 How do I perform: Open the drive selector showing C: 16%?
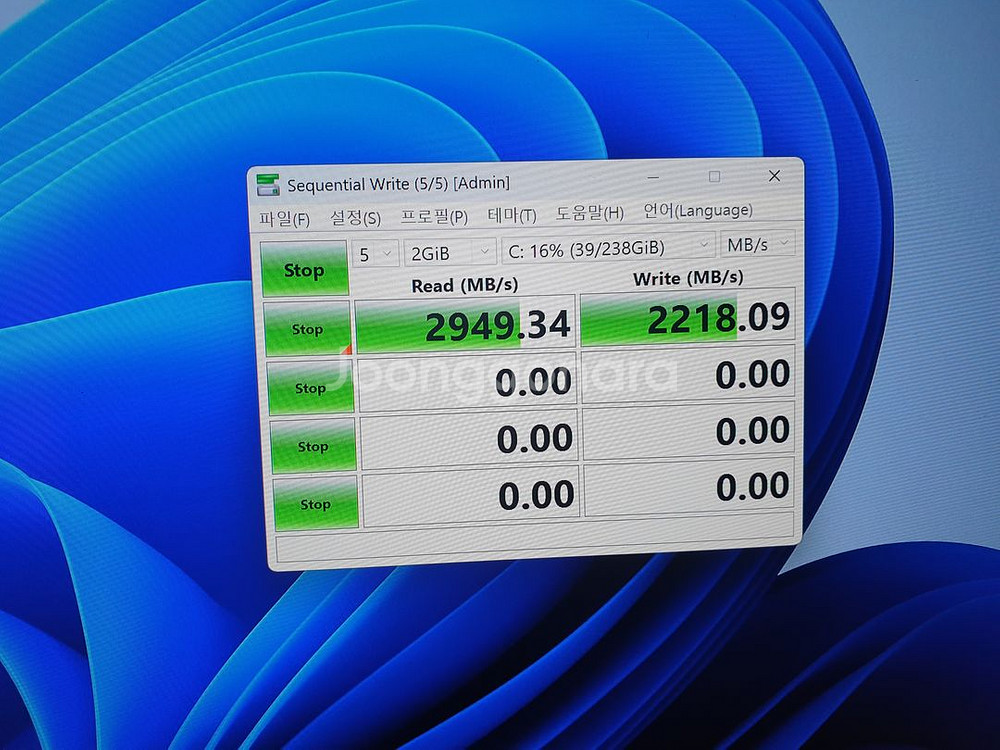[x=608, y=247]
